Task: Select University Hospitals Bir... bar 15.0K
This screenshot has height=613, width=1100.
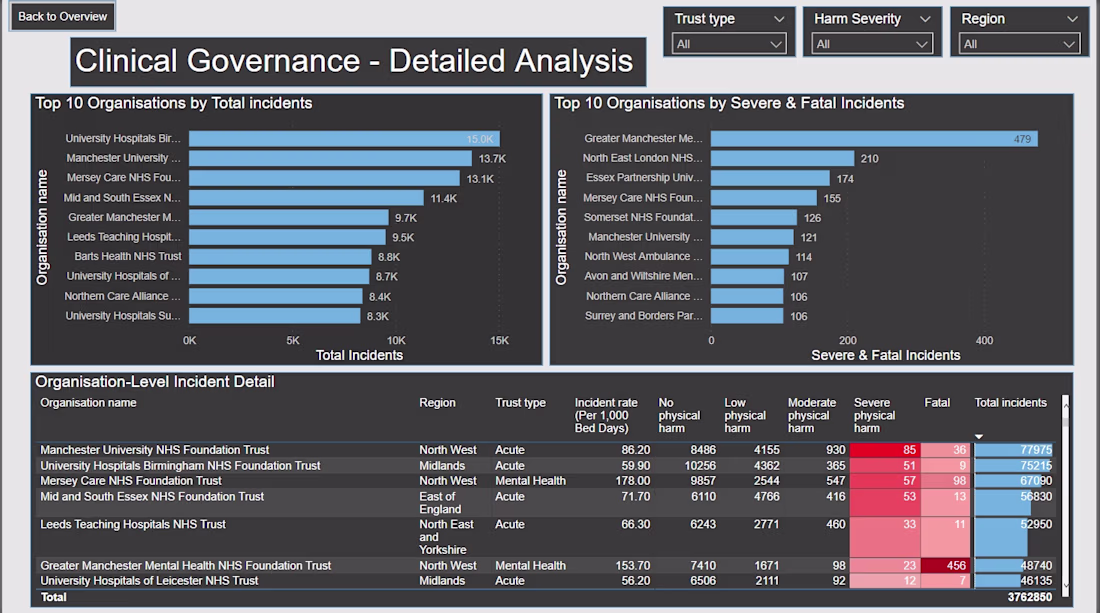Action: coord(344,139)
